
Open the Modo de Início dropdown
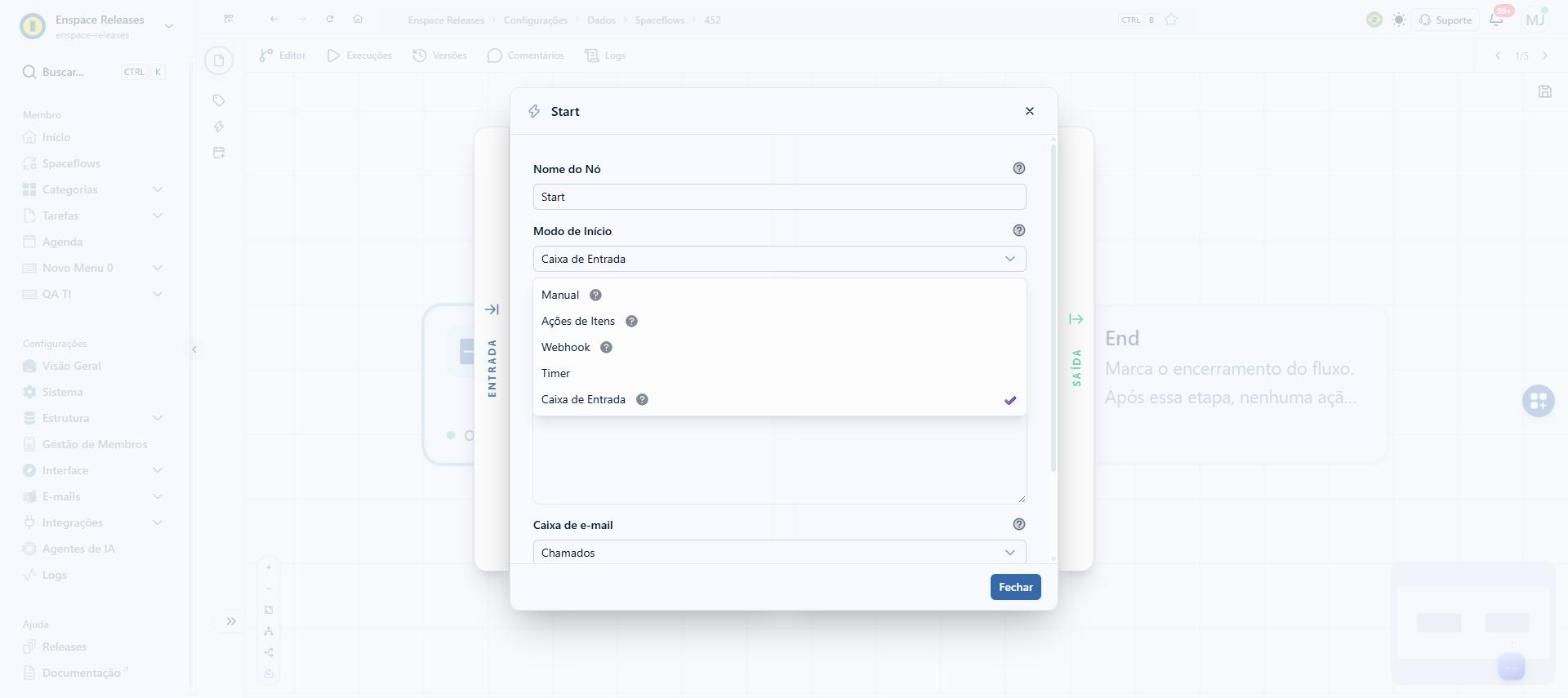tap(779, 259)
